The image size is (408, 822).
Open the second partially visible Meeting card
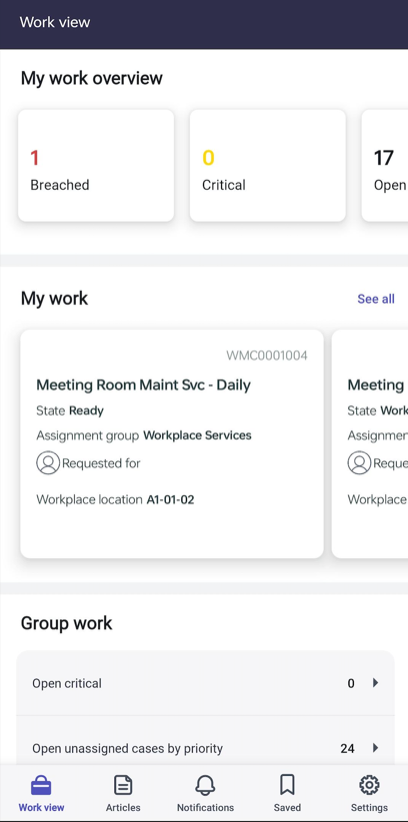[x=370, y=444]
